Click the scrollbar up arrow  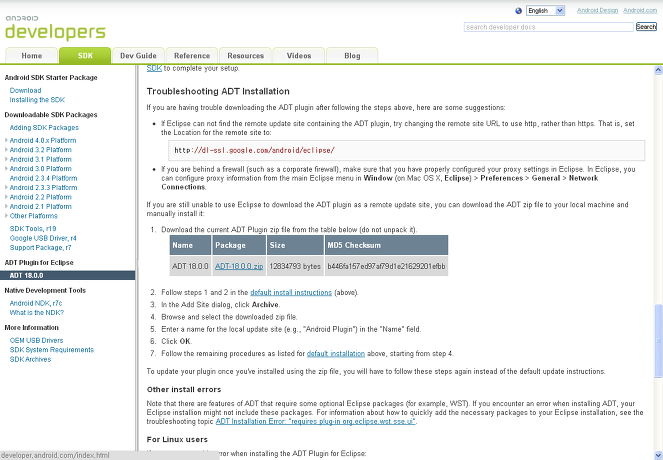click(658, 70)
